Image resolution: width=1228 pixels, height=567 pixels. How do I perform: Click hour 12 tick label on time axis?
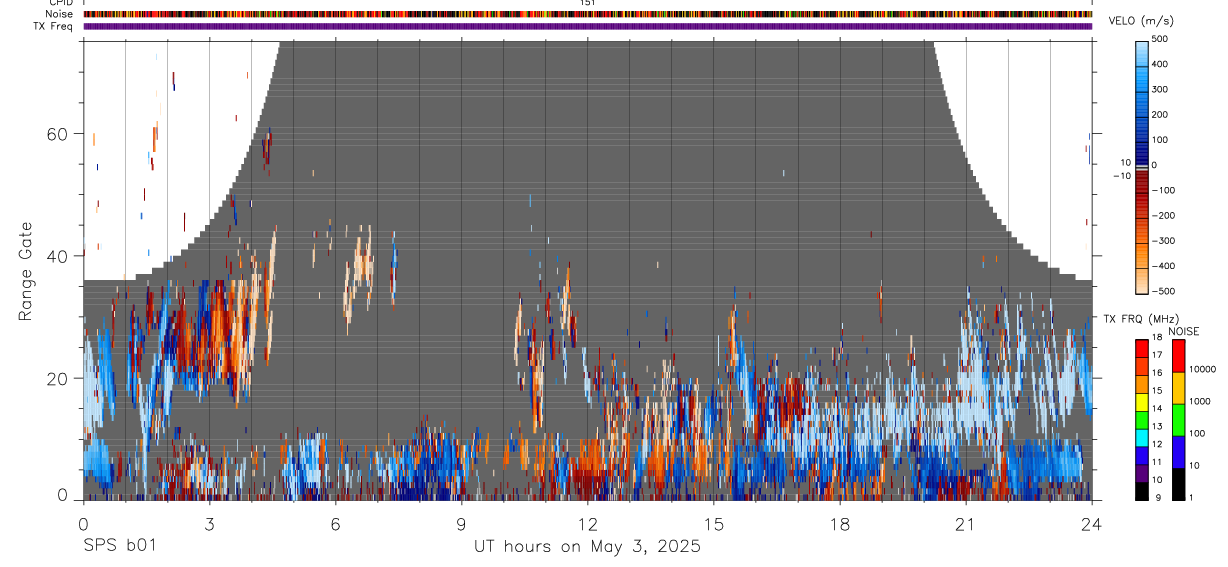[587, 524]
